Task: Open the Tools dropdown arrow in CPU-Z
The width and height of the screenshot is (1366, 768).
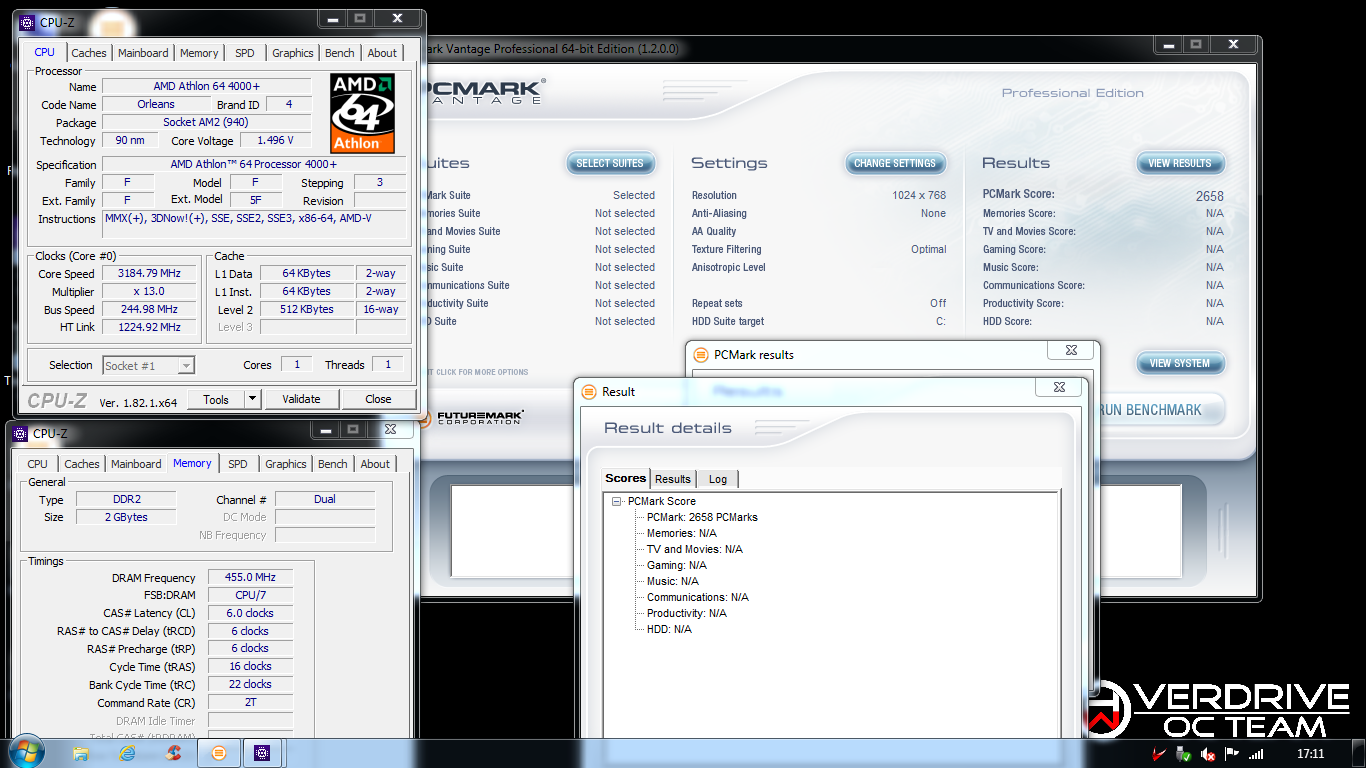Action: pos(252,399)
